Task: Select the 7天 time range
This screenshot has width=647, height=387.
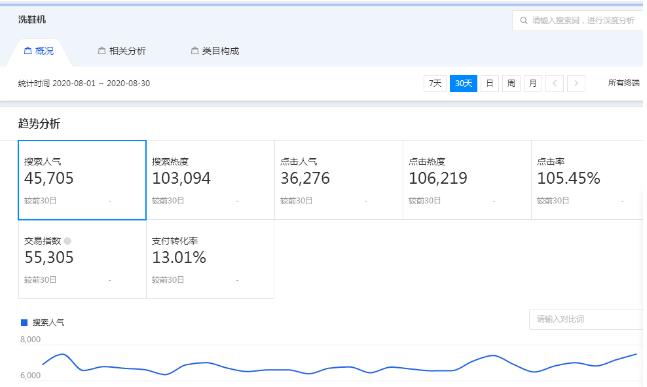Action: [435, 83]
